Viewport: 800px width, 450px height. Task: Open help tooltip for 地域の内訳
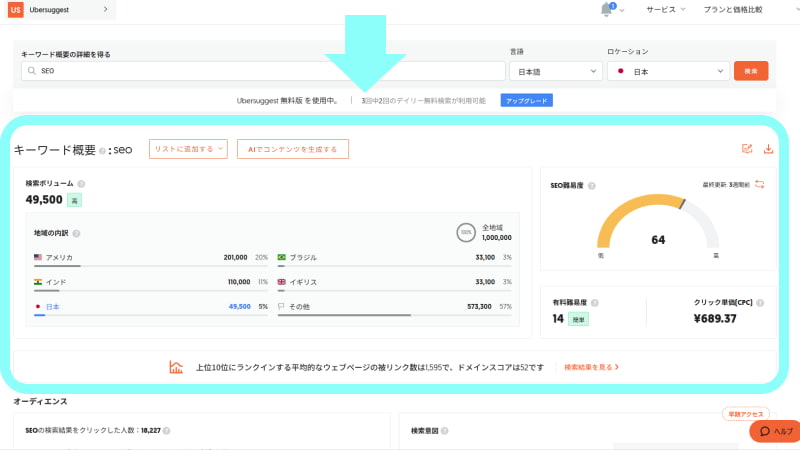[x=76, y=233]
